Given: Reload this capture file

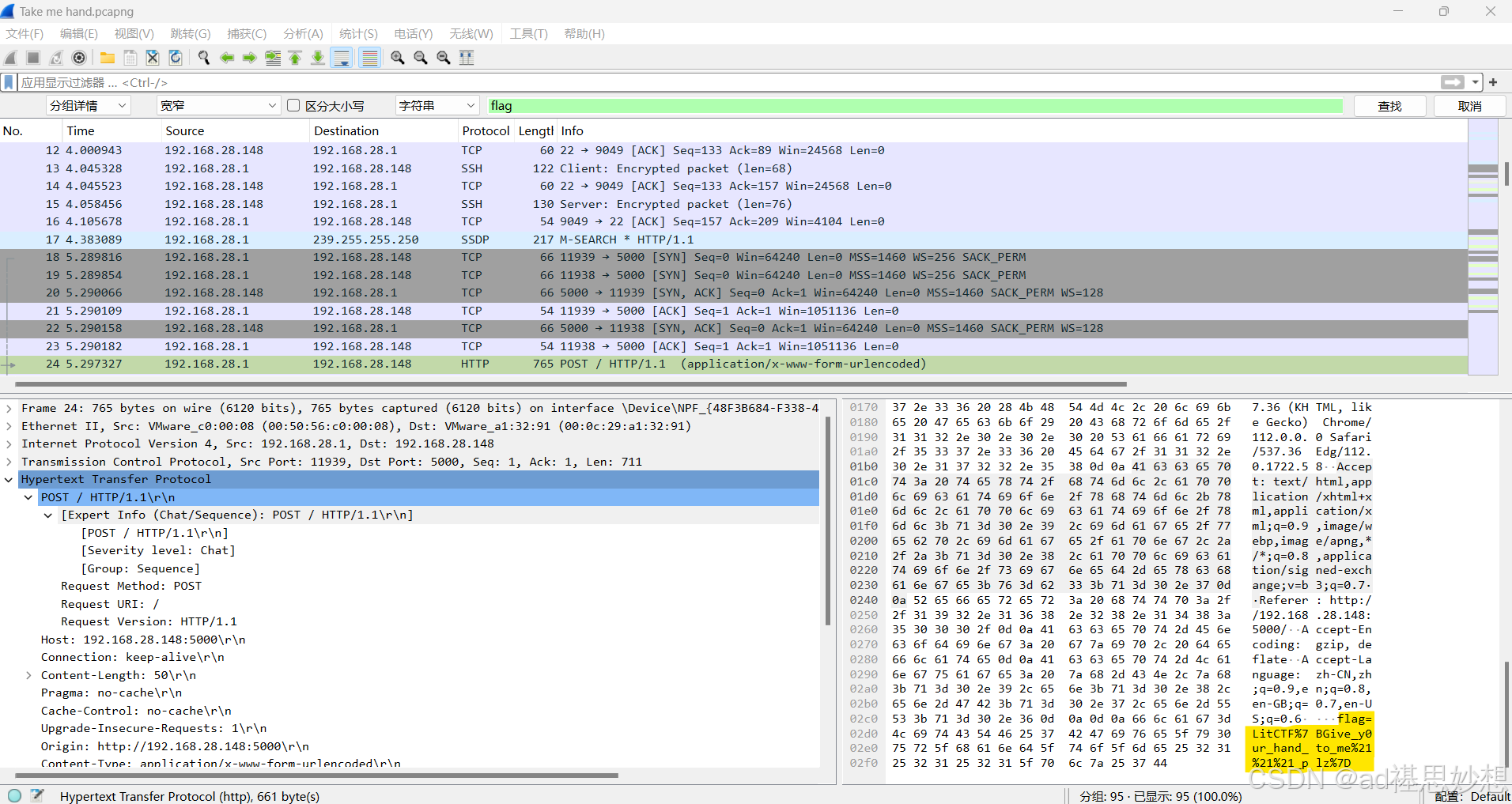Looking at the screenshot, I should pos(175,57).
